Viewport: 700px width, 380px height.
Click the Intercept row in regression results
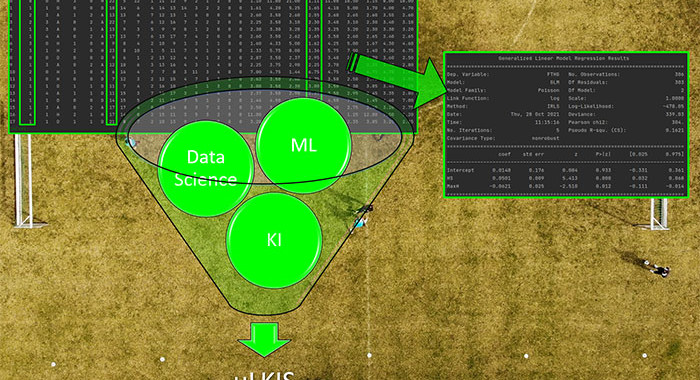pos(566,170)
